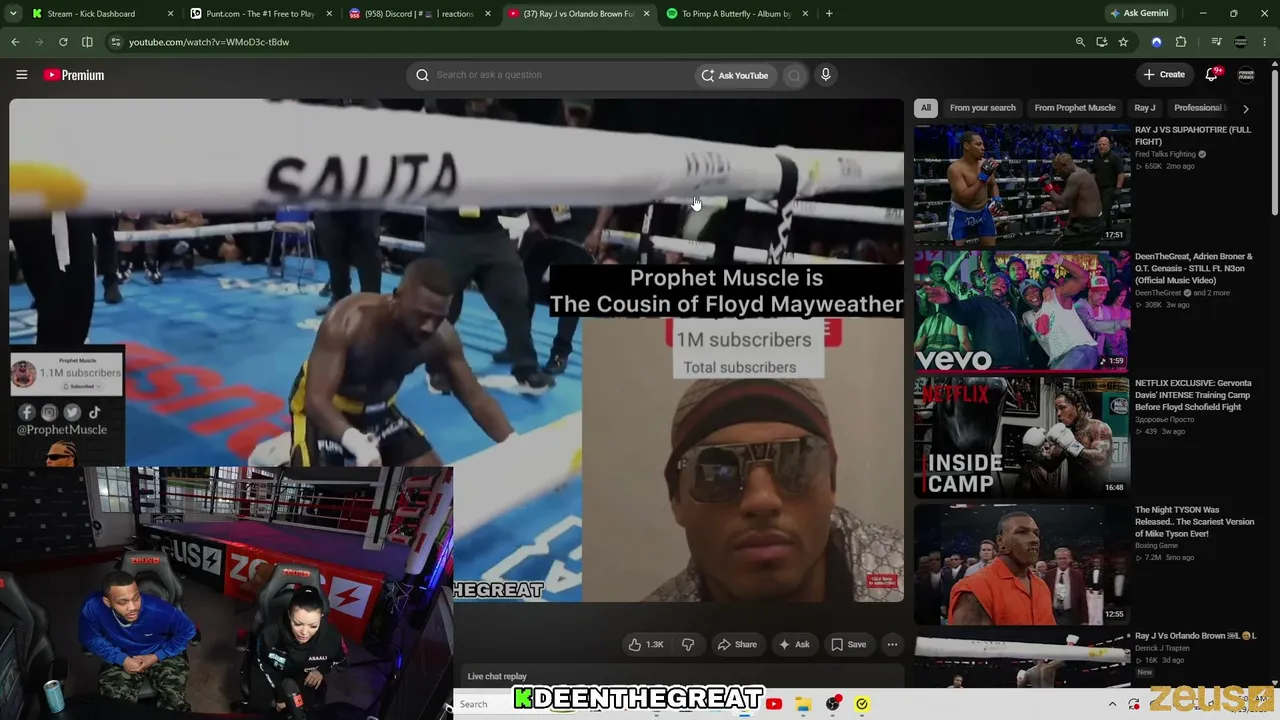The height and width of the screenshot is (720, 1280).
Task: Open Chrome profile avatar in toolbar
Action: (x=1241, y=42)
